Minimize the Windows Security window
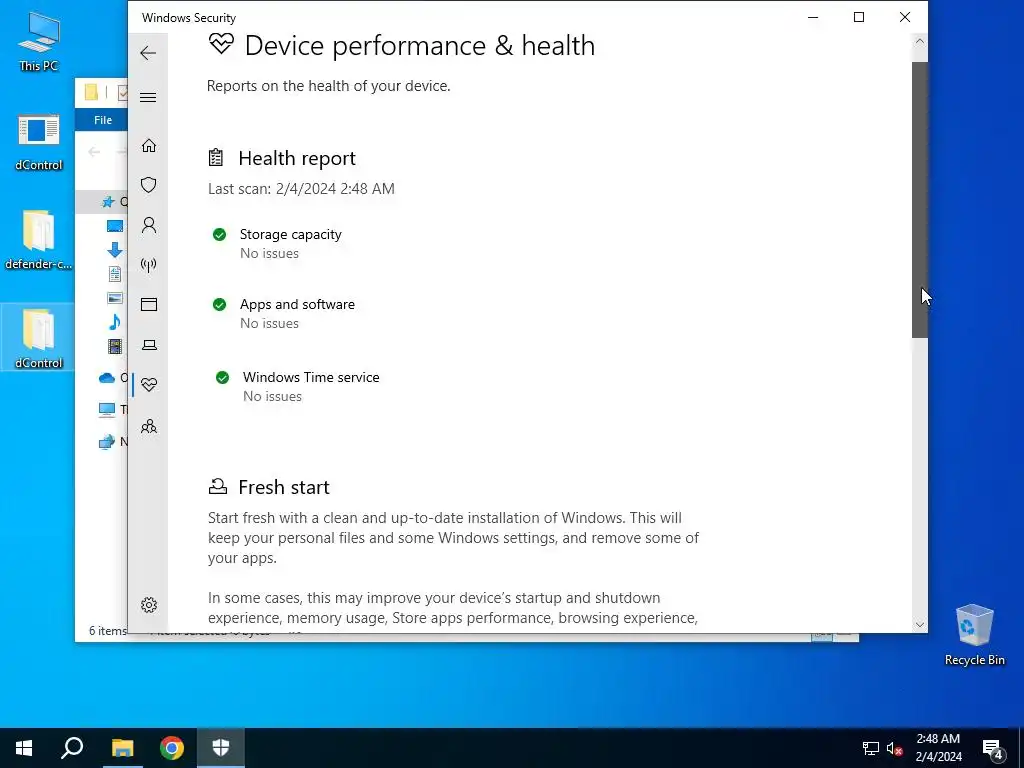The width and height of the screenshot is (1024, 768). 813,18
